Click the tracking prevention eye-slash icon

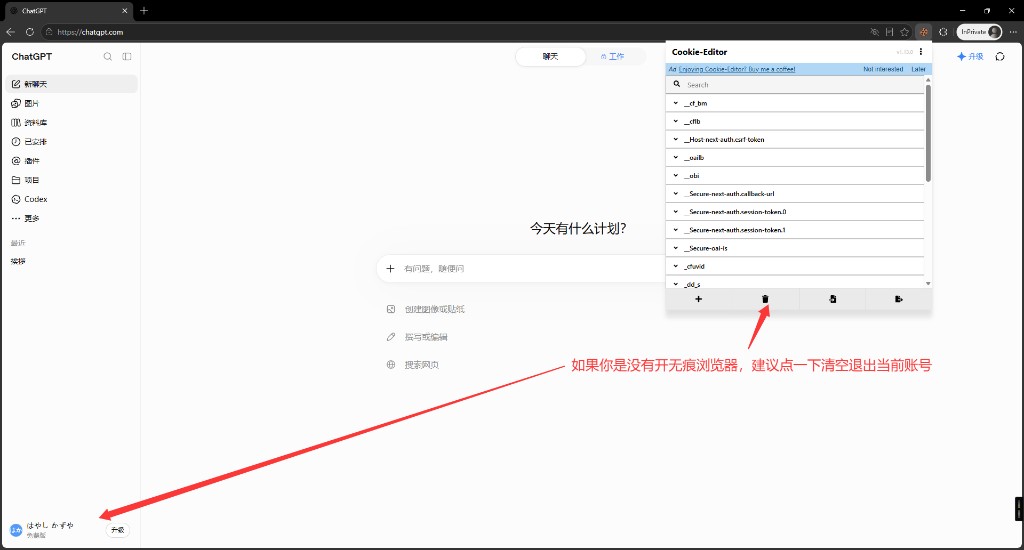[x=874, y=31]
